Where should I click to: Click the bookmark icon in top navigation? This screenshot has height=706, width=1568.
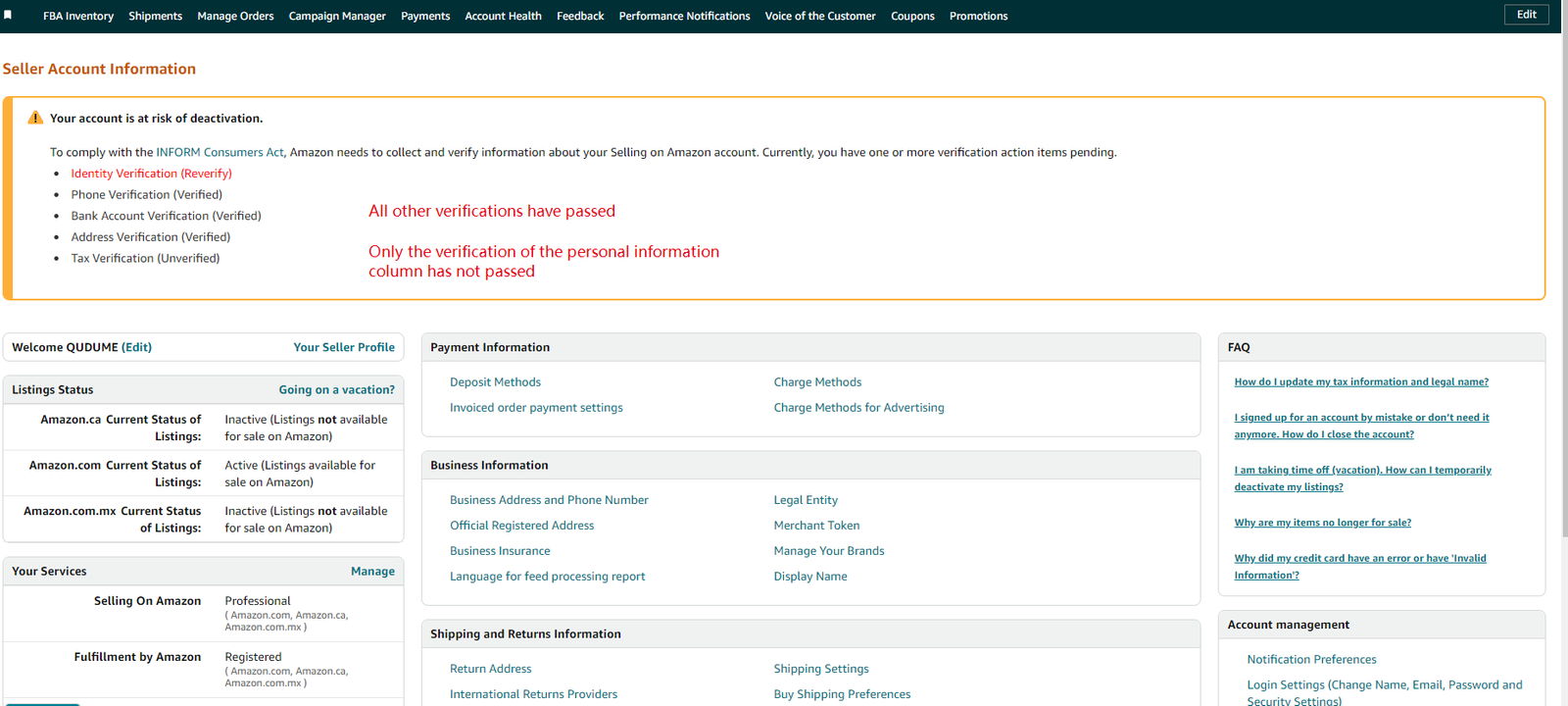8,16
